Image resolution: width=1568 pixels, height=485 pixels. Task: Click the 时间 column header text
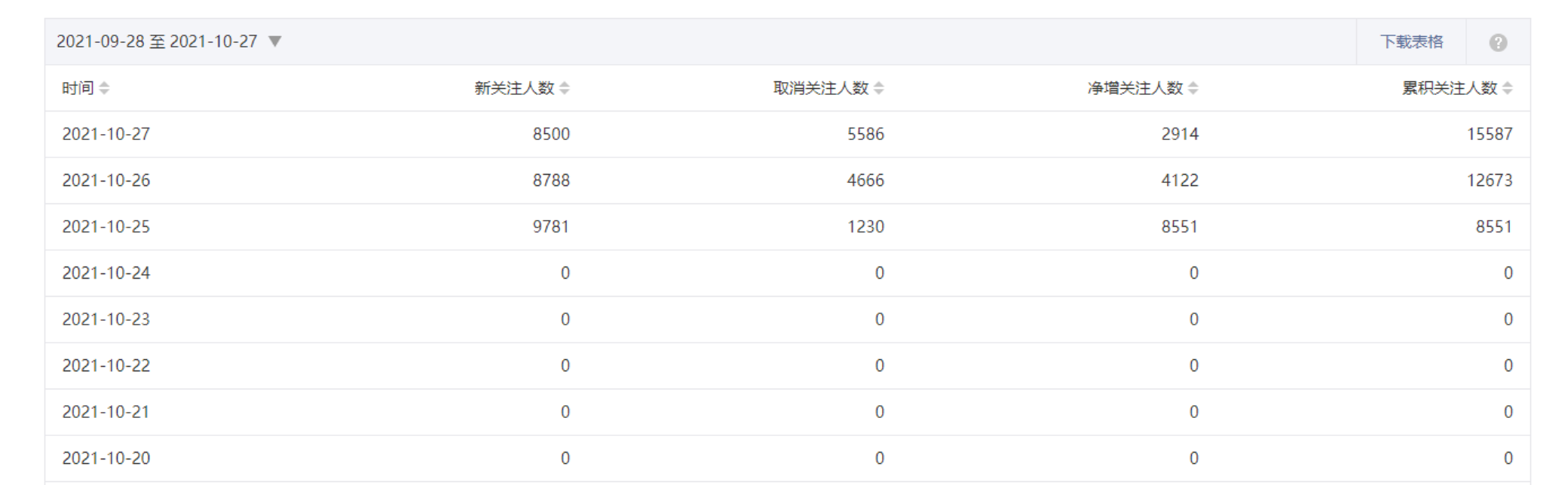78,88
